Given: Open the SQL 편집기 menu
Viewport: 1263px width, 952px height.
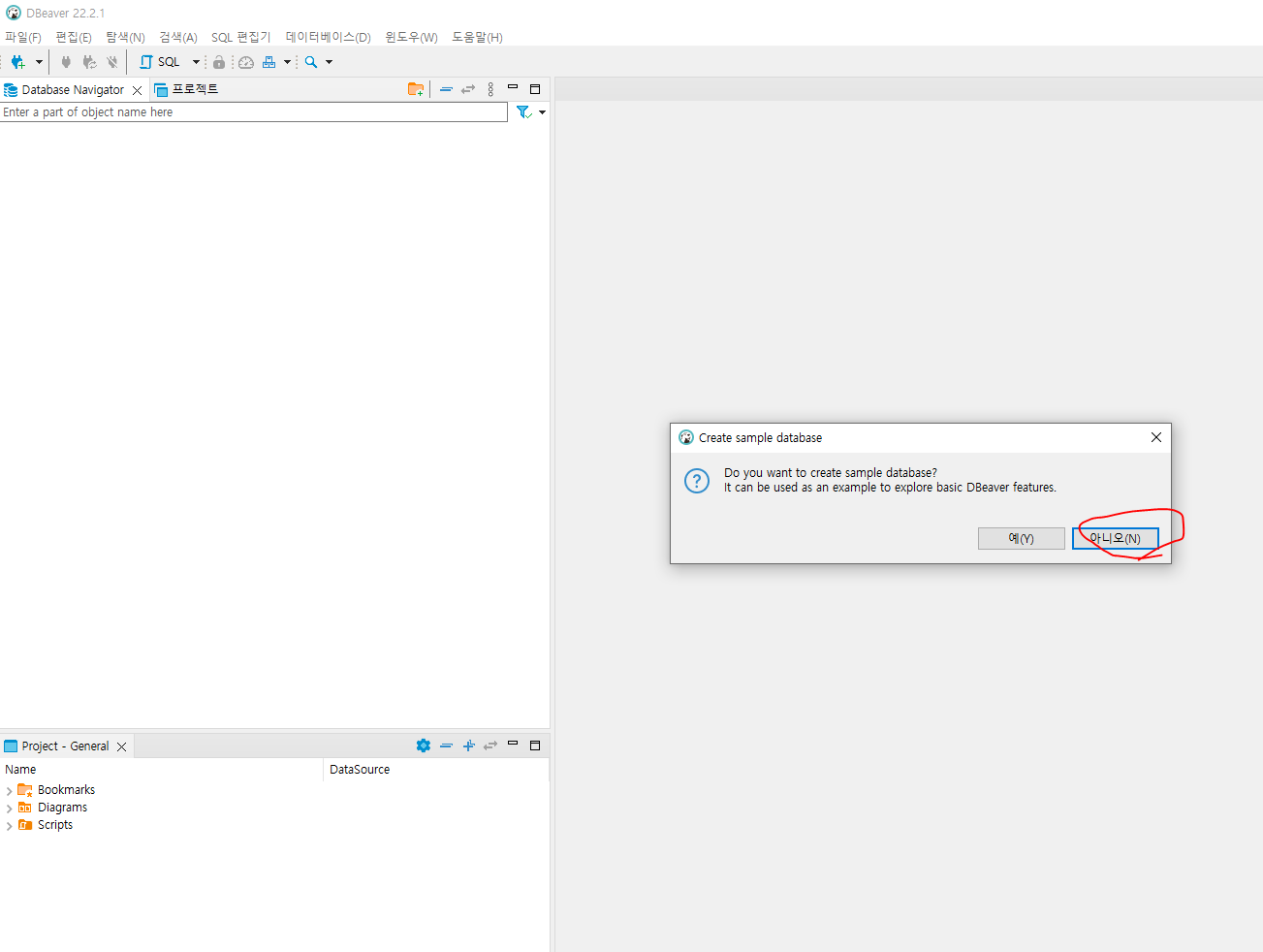Looking at the screenshot, I should (241, 37).
